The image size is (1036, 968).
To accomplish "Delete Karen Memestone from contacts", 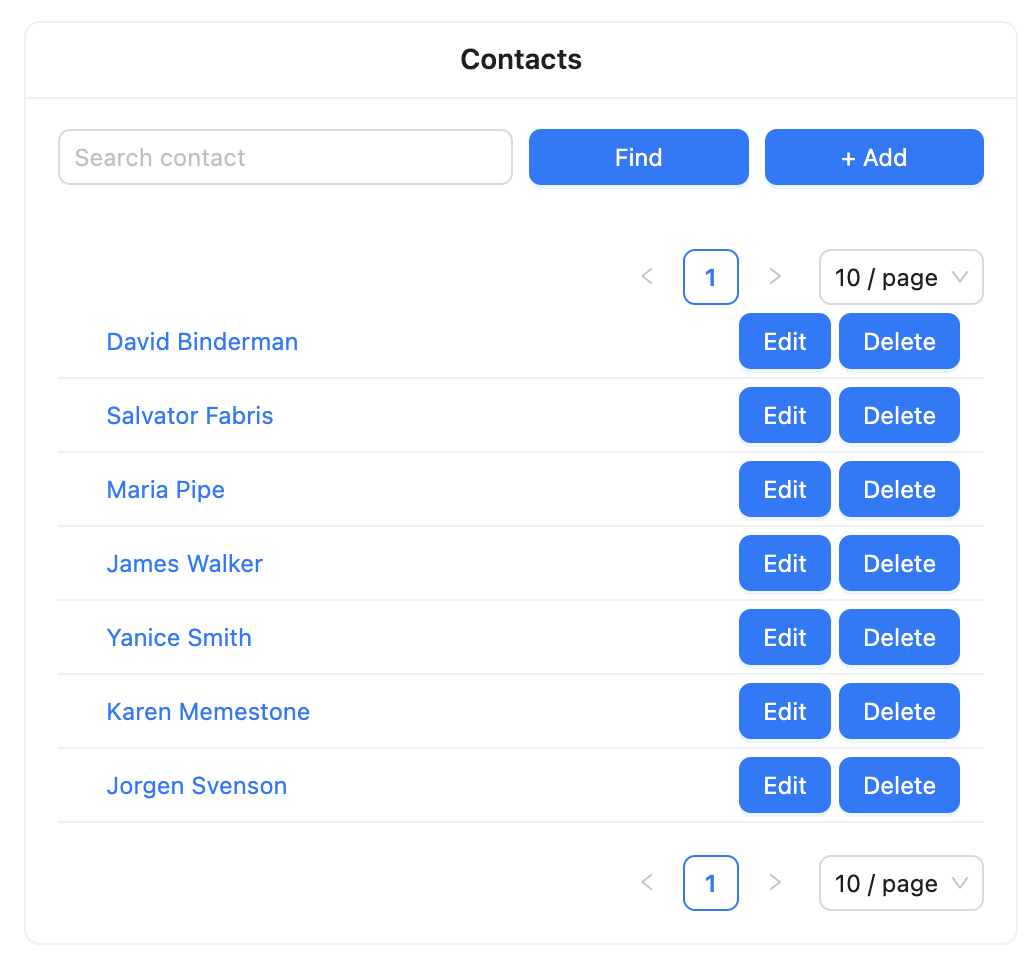I will (x=899, y=712).
